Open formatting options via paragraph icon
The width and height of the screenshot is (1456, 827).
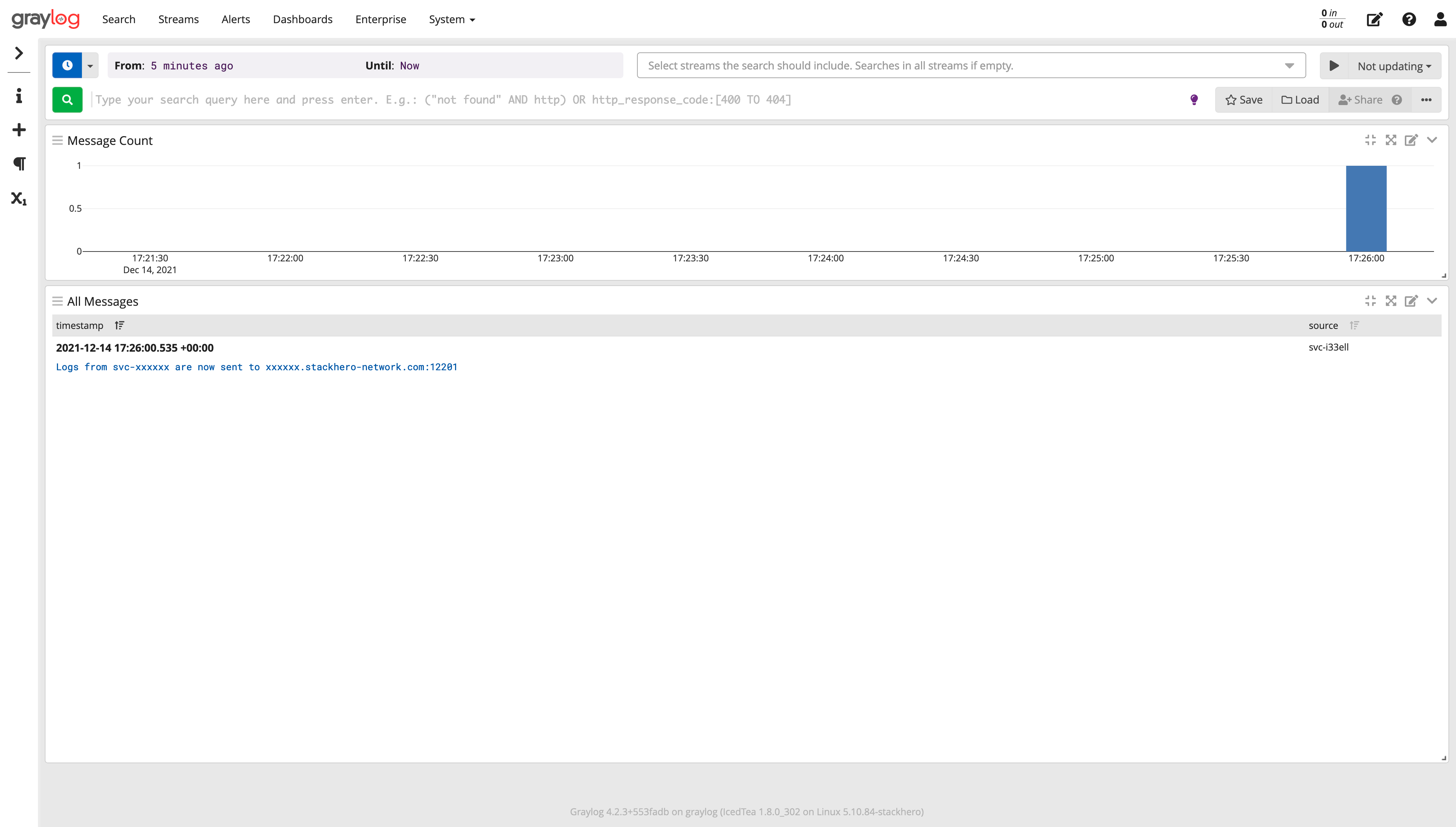pos(19,164)
